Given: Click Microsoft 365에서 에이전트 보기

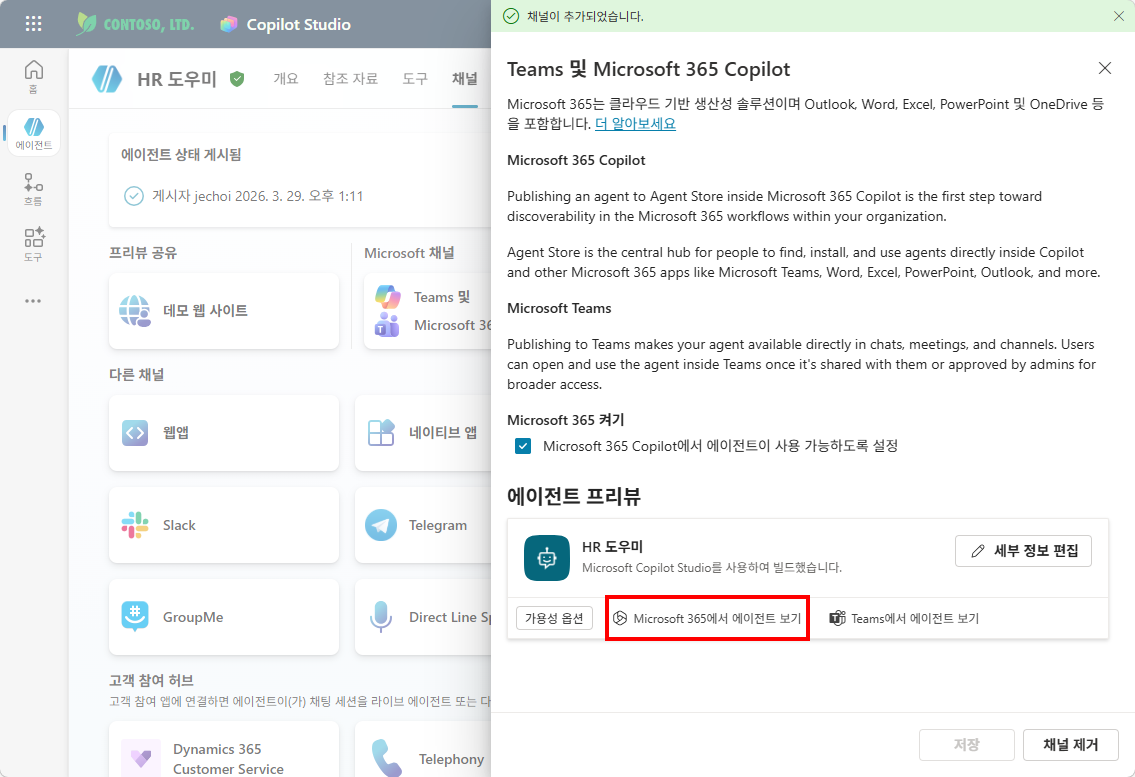Looking at the screenshot, I should point(707,618).
